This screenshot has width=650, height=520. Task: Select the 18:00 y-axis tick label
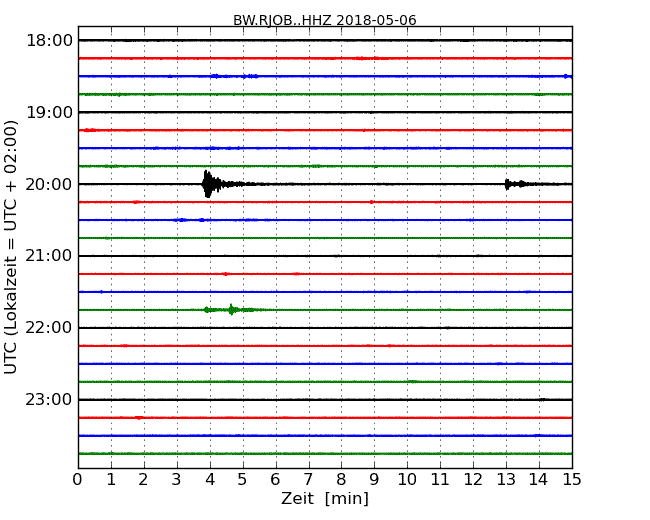(49, 41)
